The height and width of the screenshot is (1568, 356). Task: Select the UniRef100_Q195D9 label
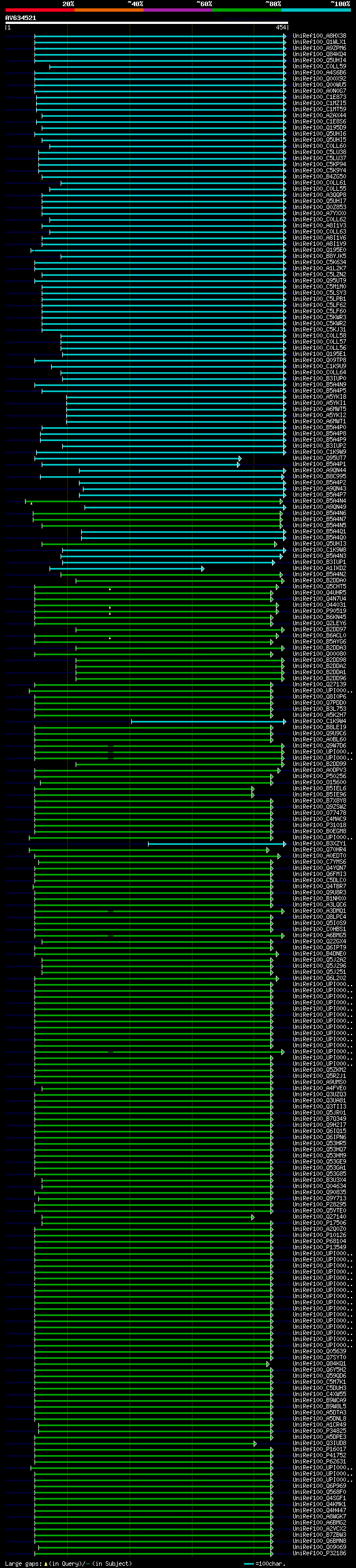(319, 128)
